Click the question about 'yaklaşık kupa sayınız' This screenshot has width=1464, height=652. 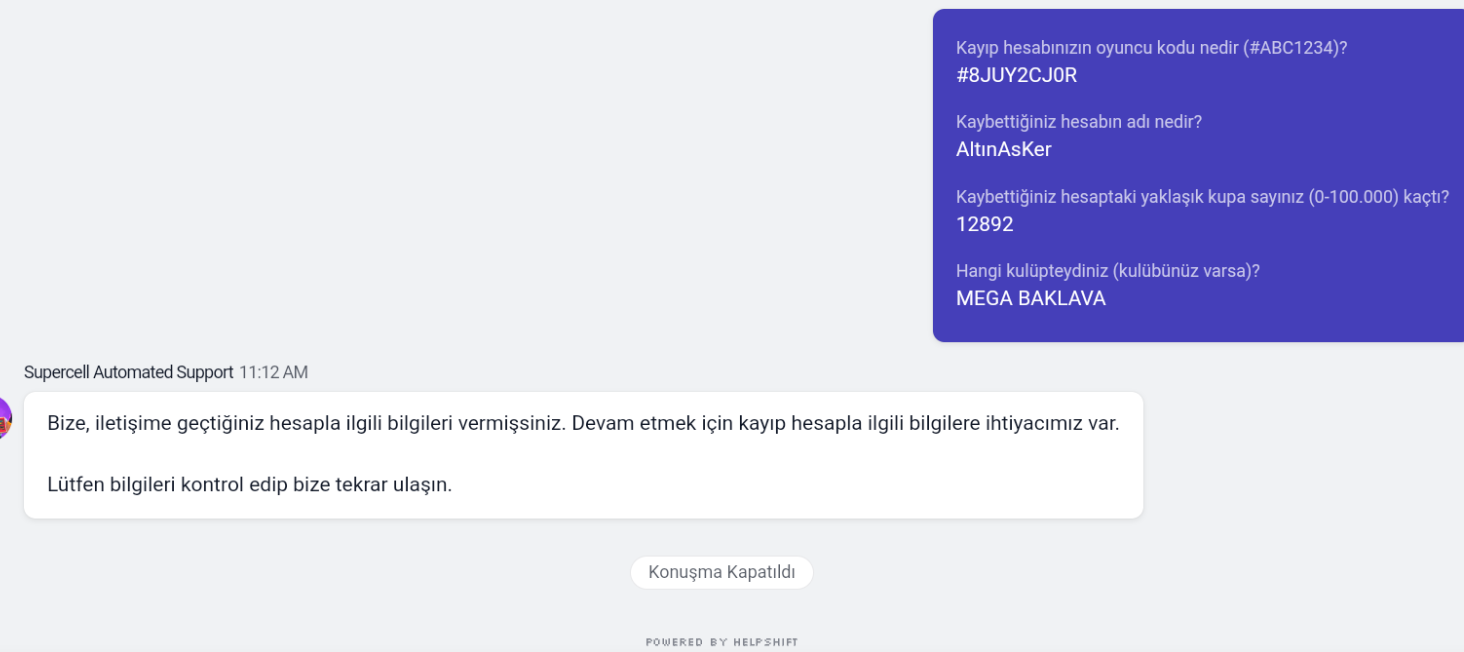coord(1202,197)
